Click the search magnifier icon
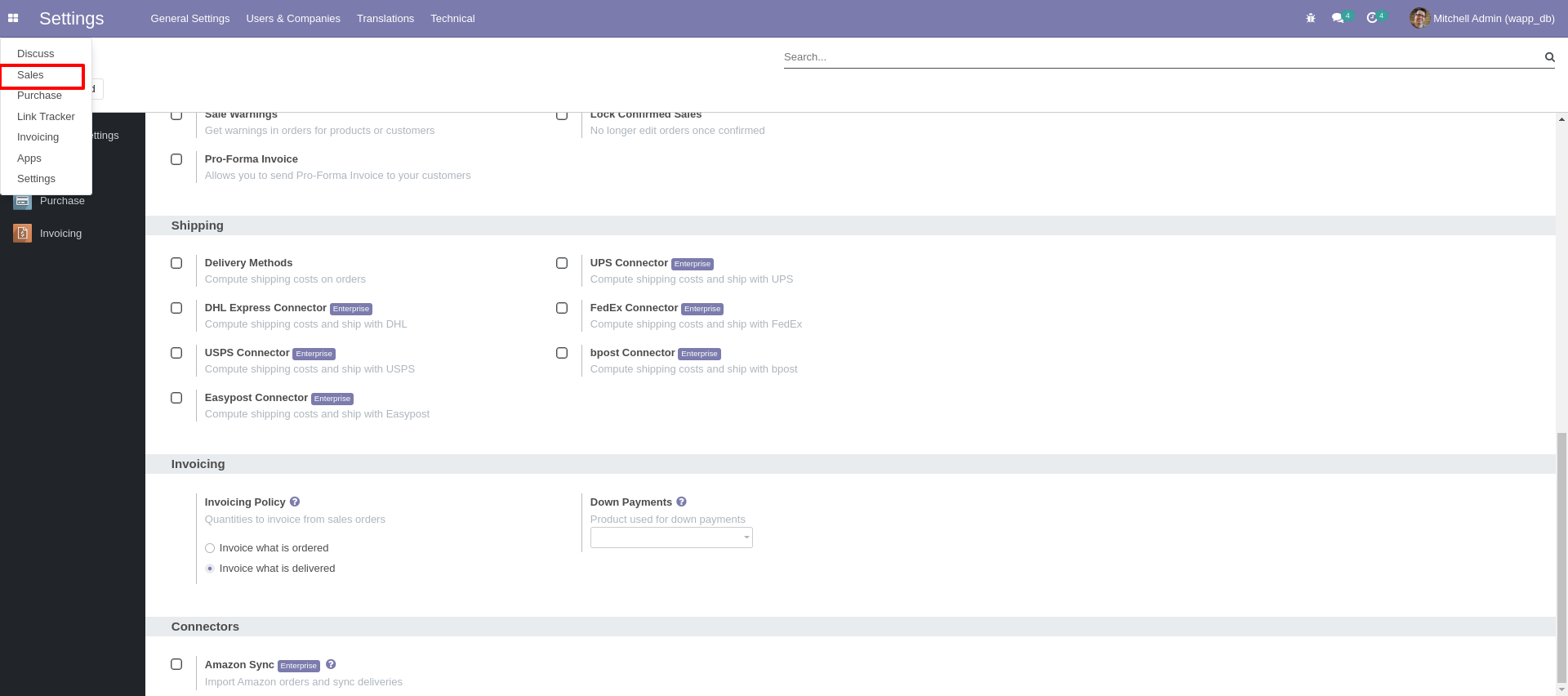The width and height of the screenshot is (1568, 696). click(x=1549, y=57)
